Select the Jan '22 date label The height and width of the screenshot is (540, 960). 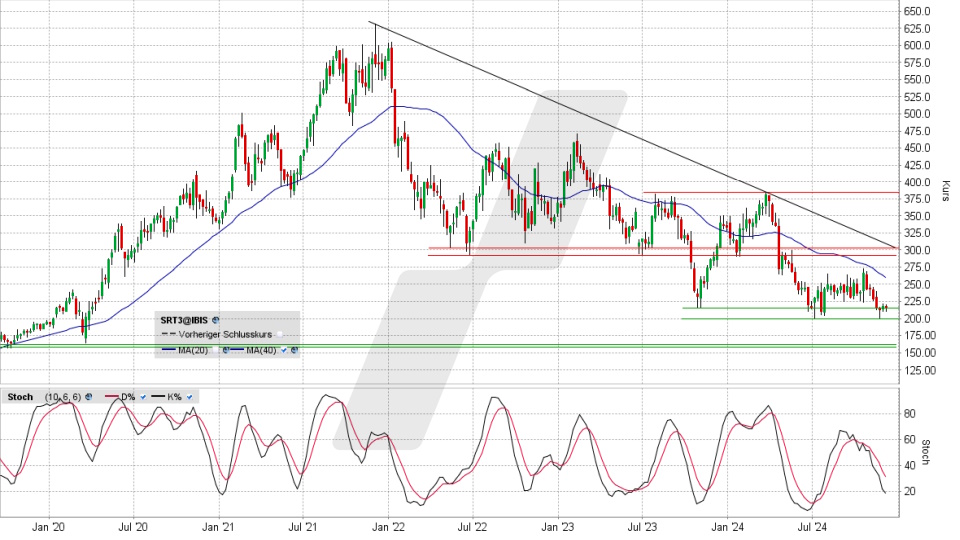(x=388, y=527)
